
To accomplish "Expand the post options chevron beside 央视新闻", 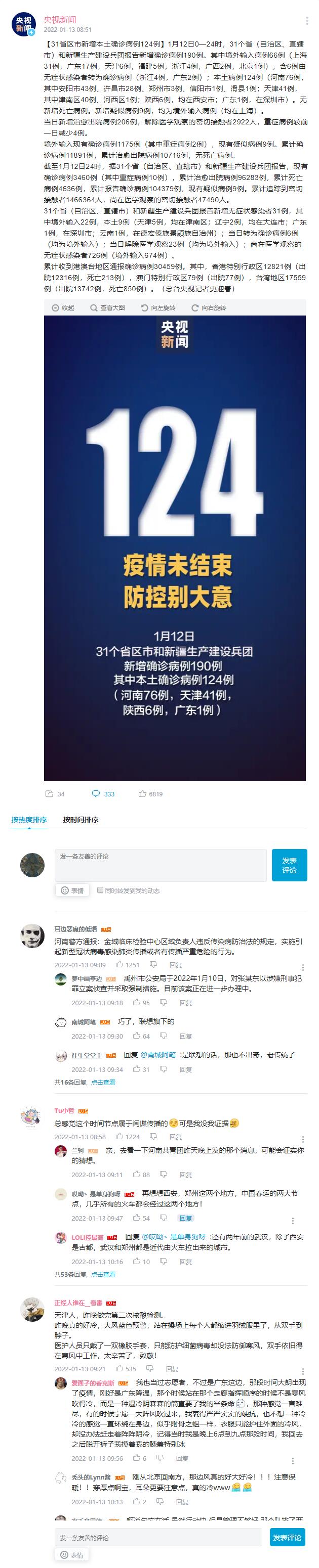I will coord(306,20).
